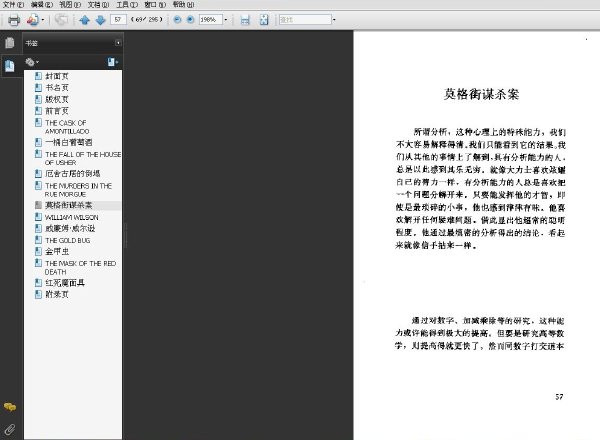Screen dimensions: 600x440
Task: Open the Create PDF dropdown arrow
Action: pyautogui.click(x=42, y=20)
